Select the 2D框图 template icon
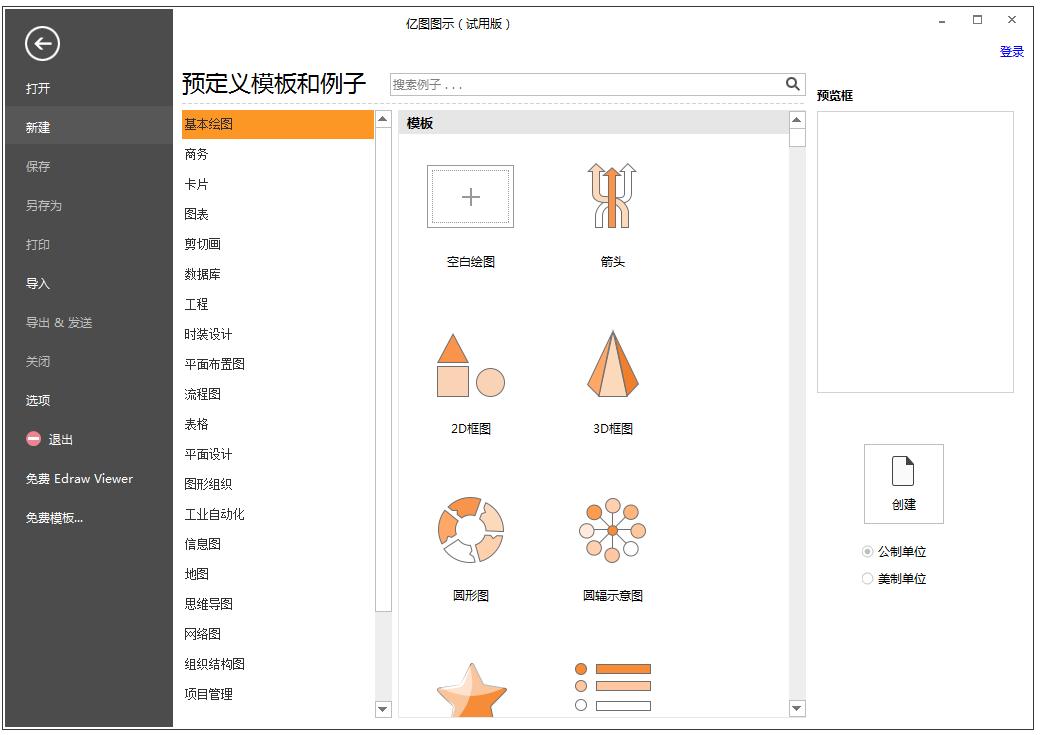The width and height of the screenshot is (1041, 735). point(469,370)
